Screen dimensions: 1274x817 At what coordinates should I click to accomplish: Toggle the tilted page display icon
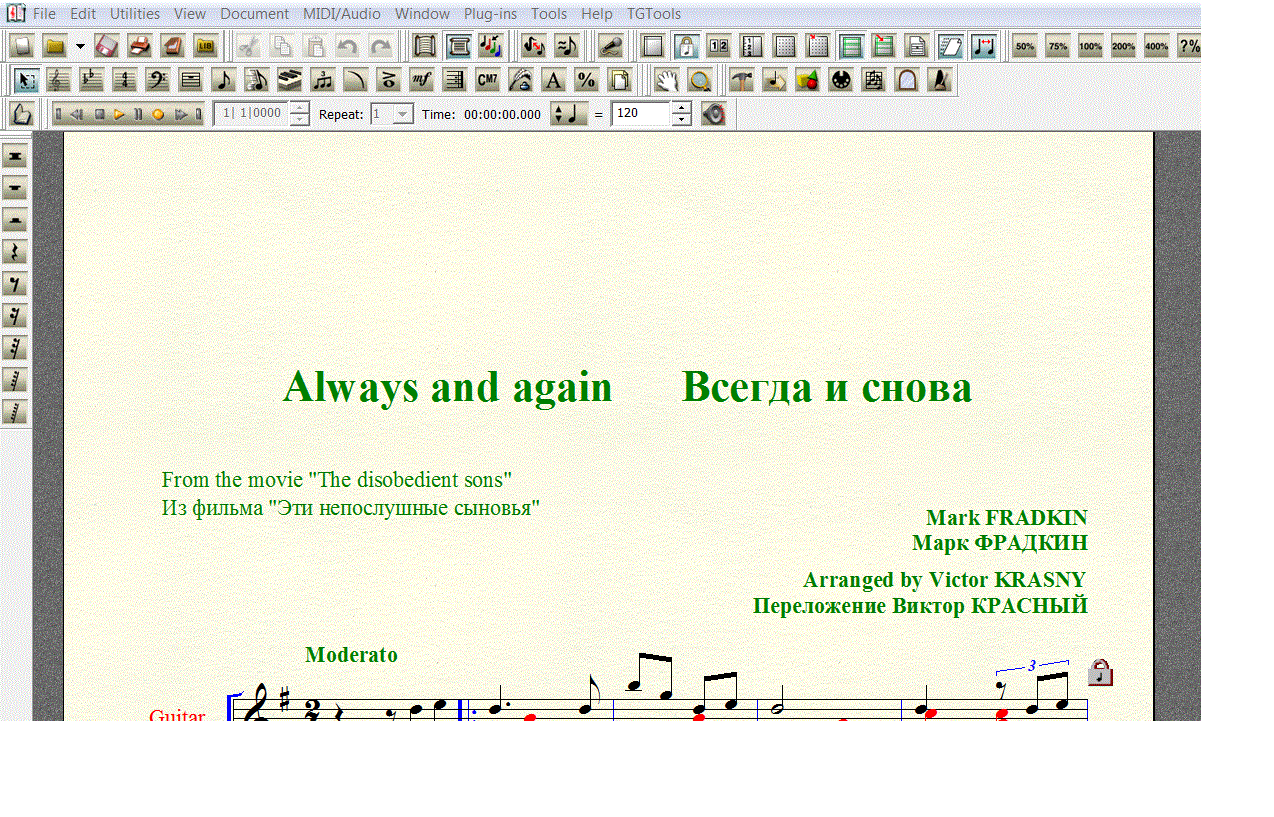950,46
